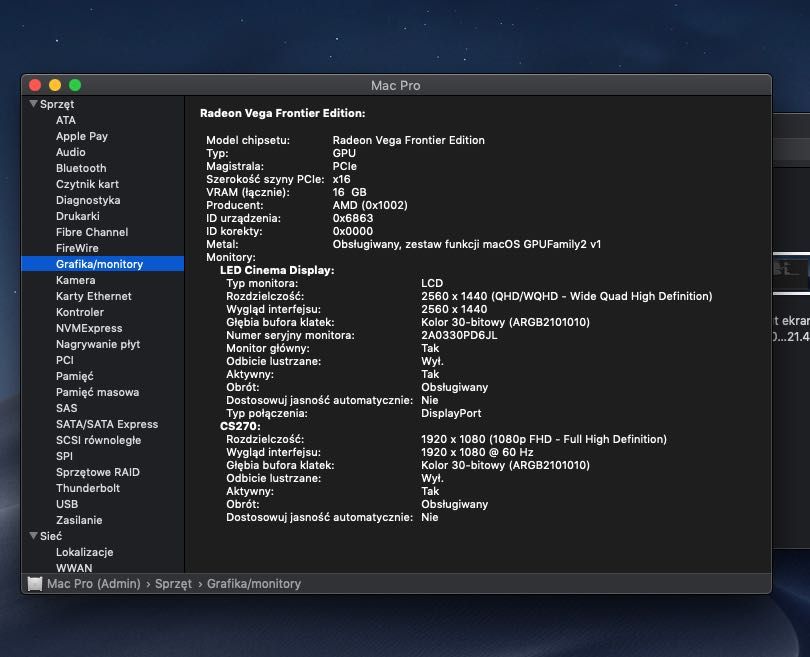
Task: Open the Kontroler entry
Action: coord(80,312)
